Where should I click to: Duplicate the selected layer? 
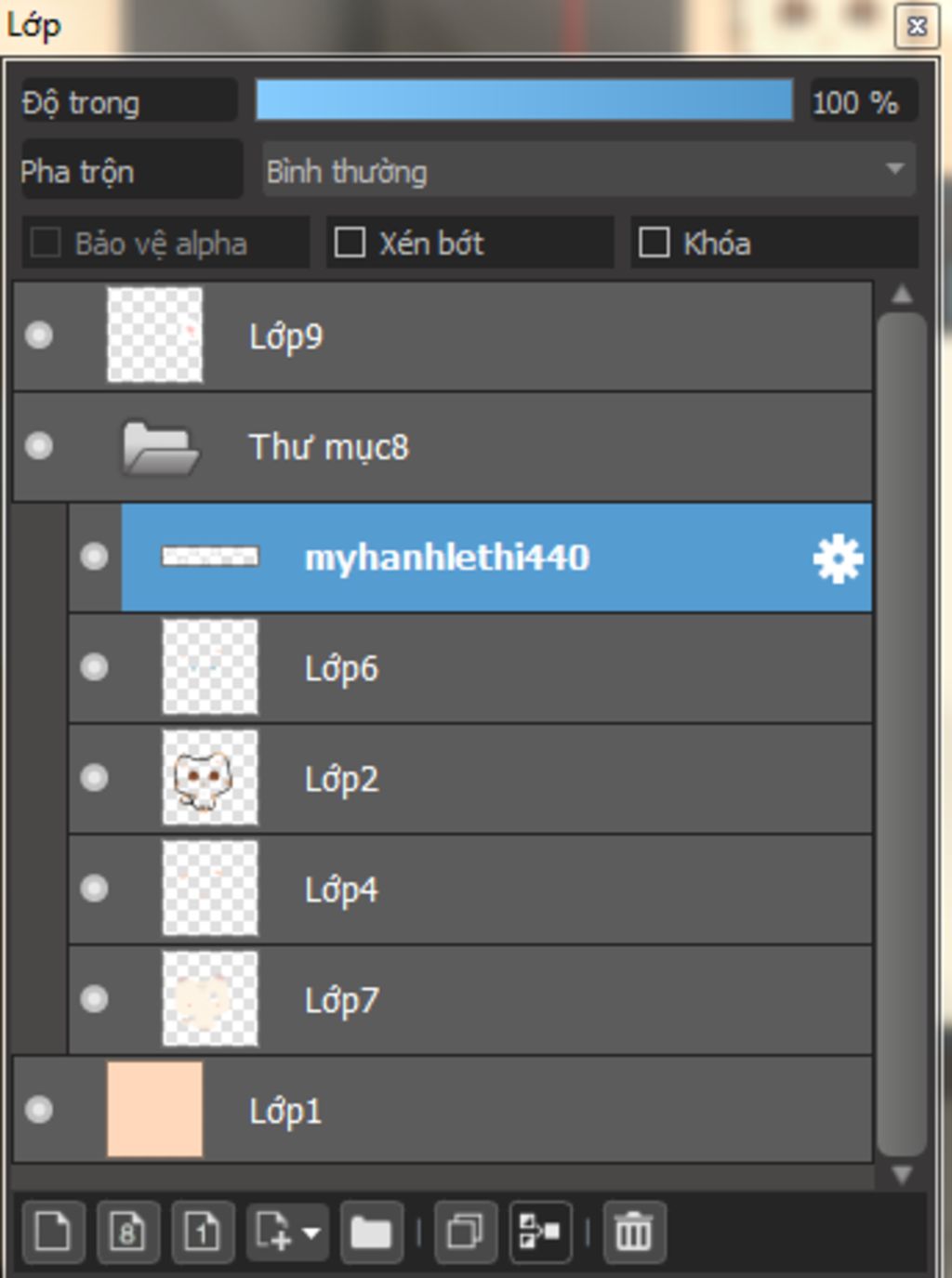click(464, 1232)
